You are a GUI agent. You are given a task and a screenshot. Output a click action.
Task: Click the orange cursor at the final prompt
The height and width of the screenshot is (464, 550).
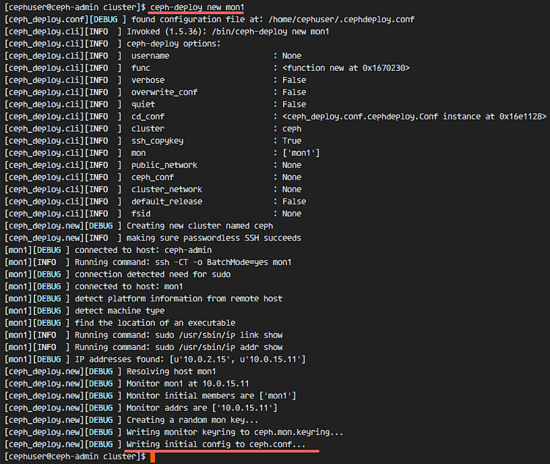click(153, 457)
